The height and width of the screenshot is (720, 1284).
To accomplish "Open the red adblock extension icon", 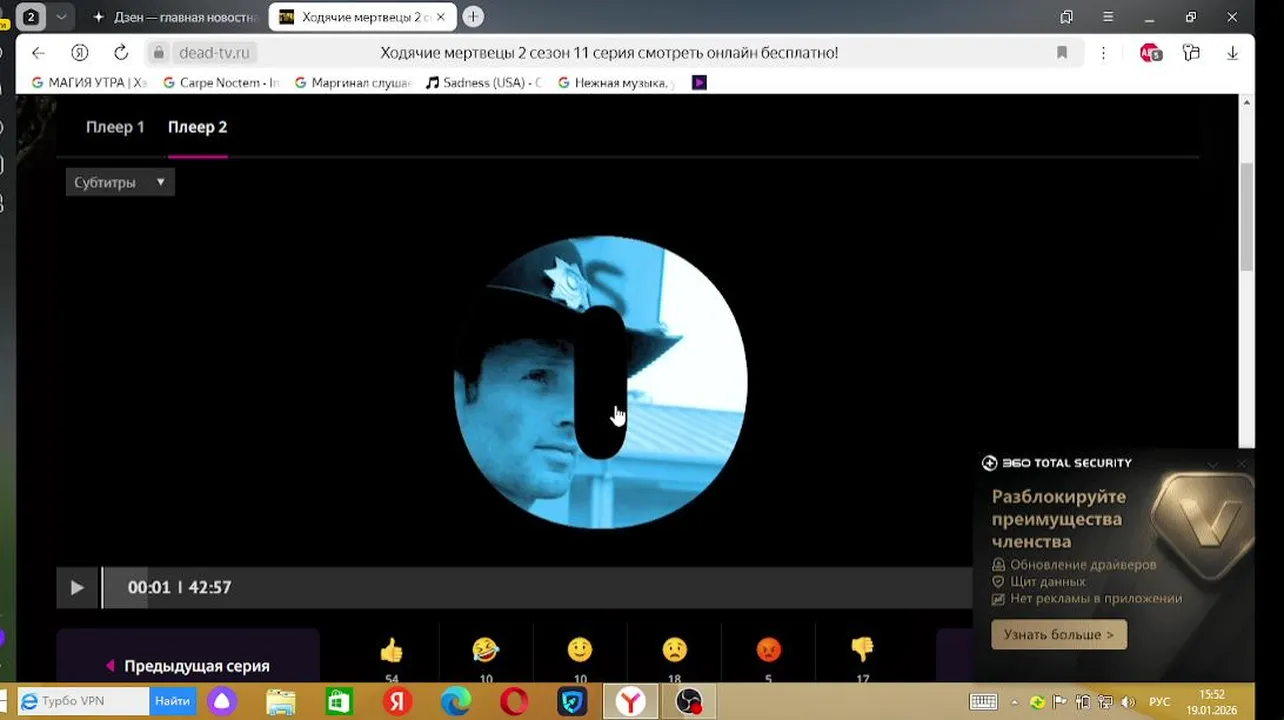I will [1151, 53].
